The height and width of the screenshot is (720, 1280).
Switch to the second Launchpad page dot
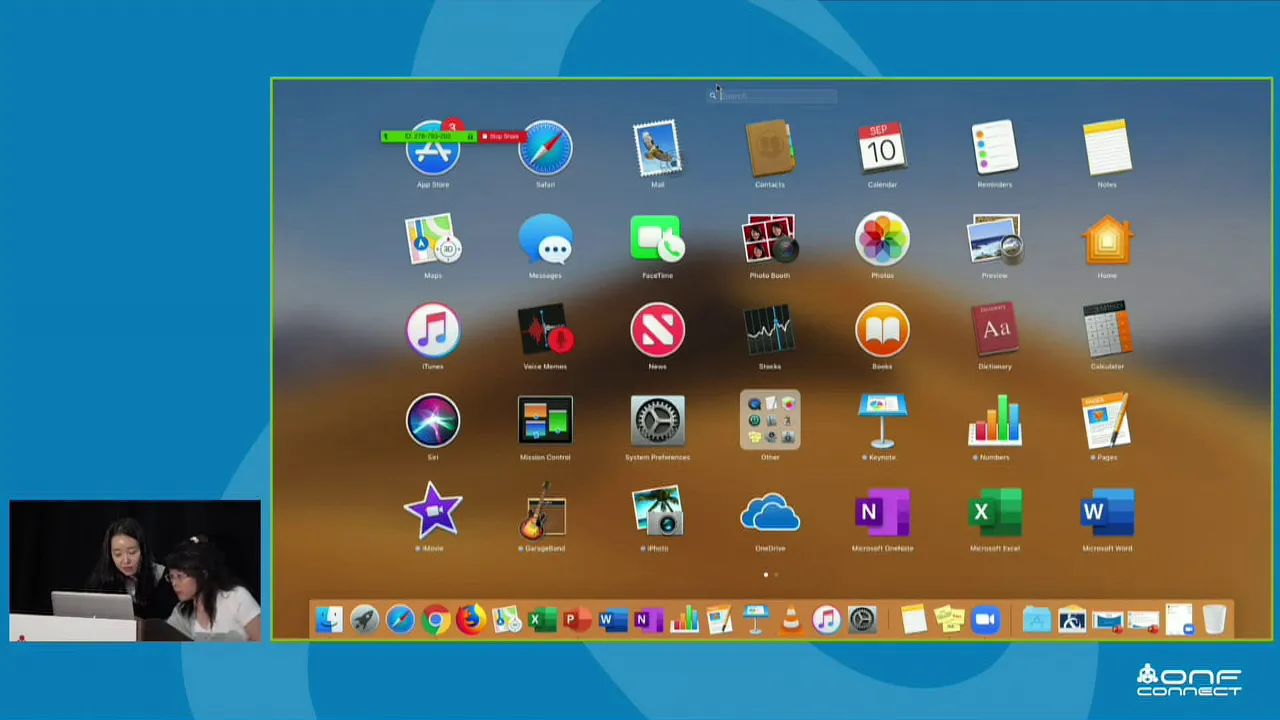click(x=776, y=575)
